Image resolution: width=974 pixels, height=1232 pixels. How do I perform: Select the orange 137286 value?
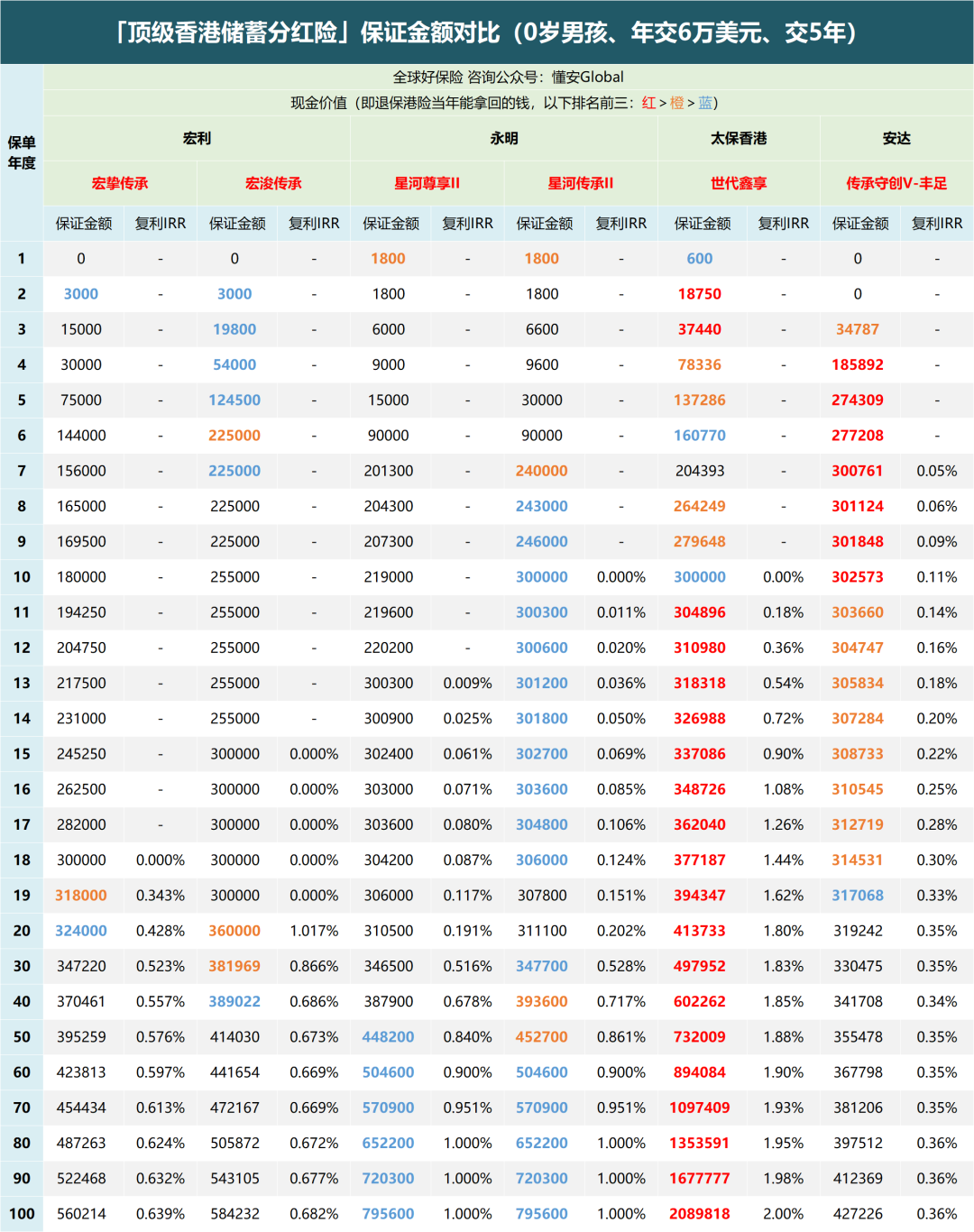(x=700, y=400)
